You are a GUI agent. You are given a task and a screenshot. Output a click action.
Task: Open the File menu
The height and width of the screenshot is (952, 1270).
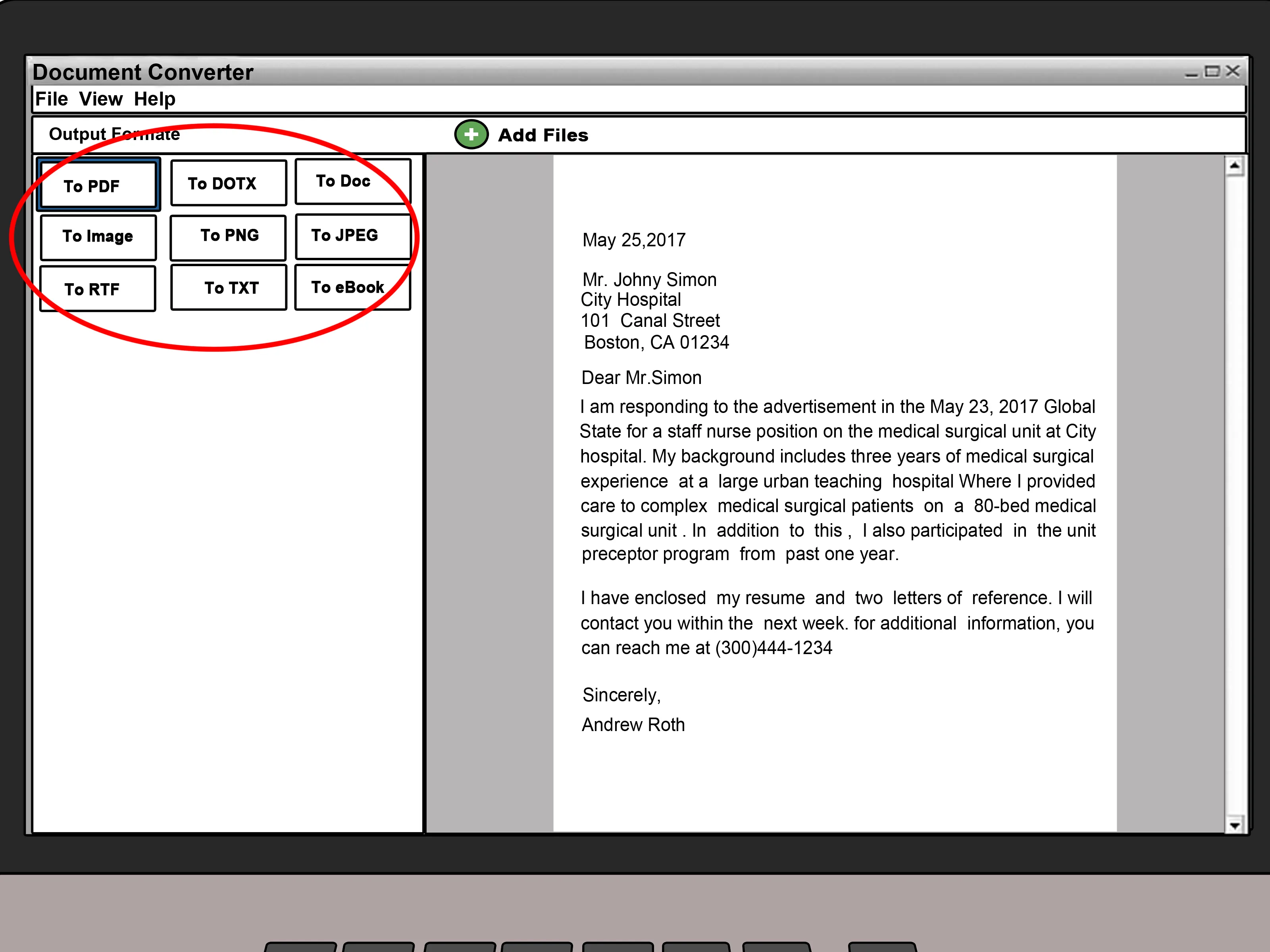point(51,99)
